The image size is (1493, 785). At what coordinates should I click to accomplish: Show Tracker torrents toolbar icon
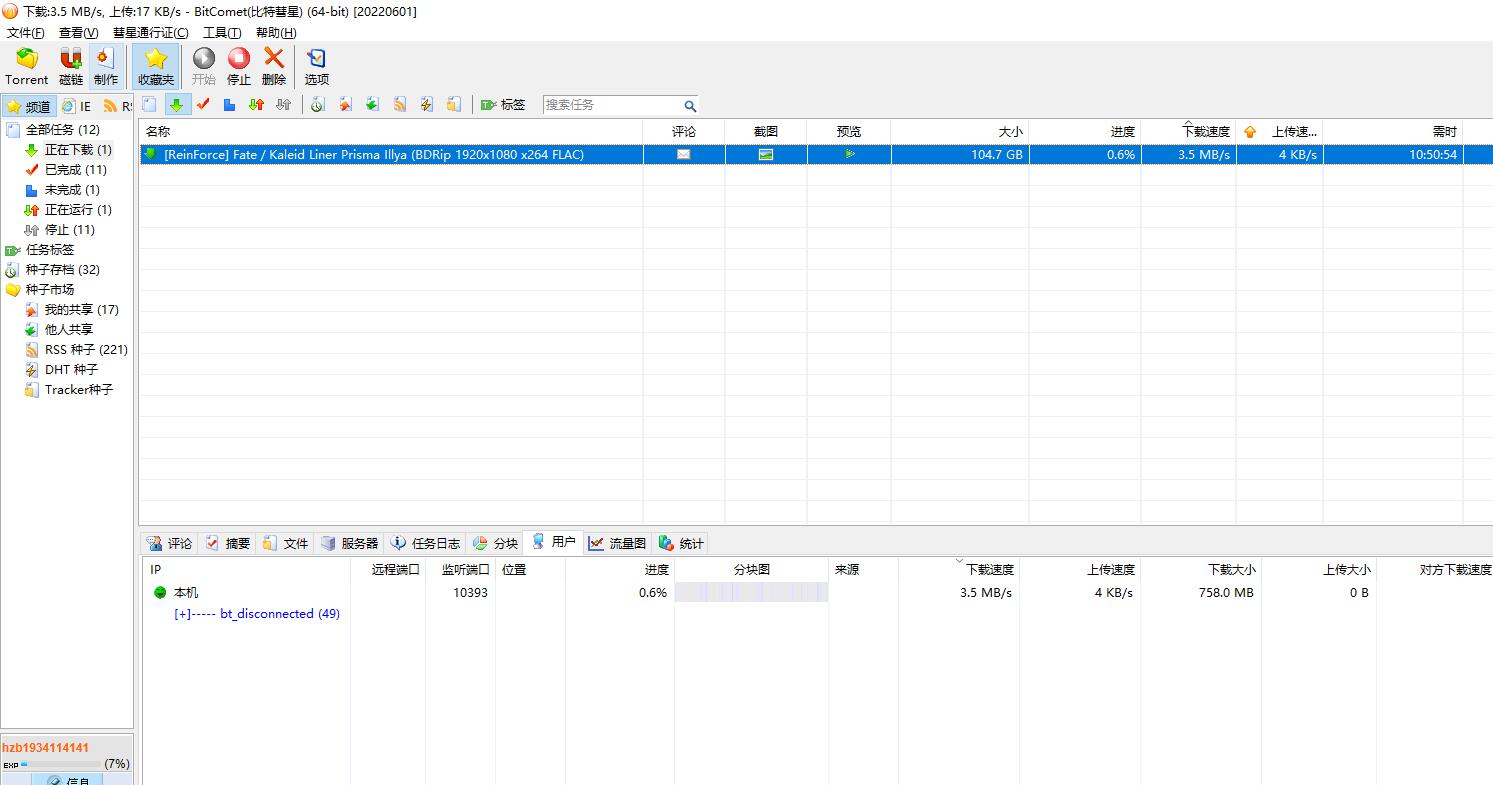pyautogui.click(x=453, y=104)
